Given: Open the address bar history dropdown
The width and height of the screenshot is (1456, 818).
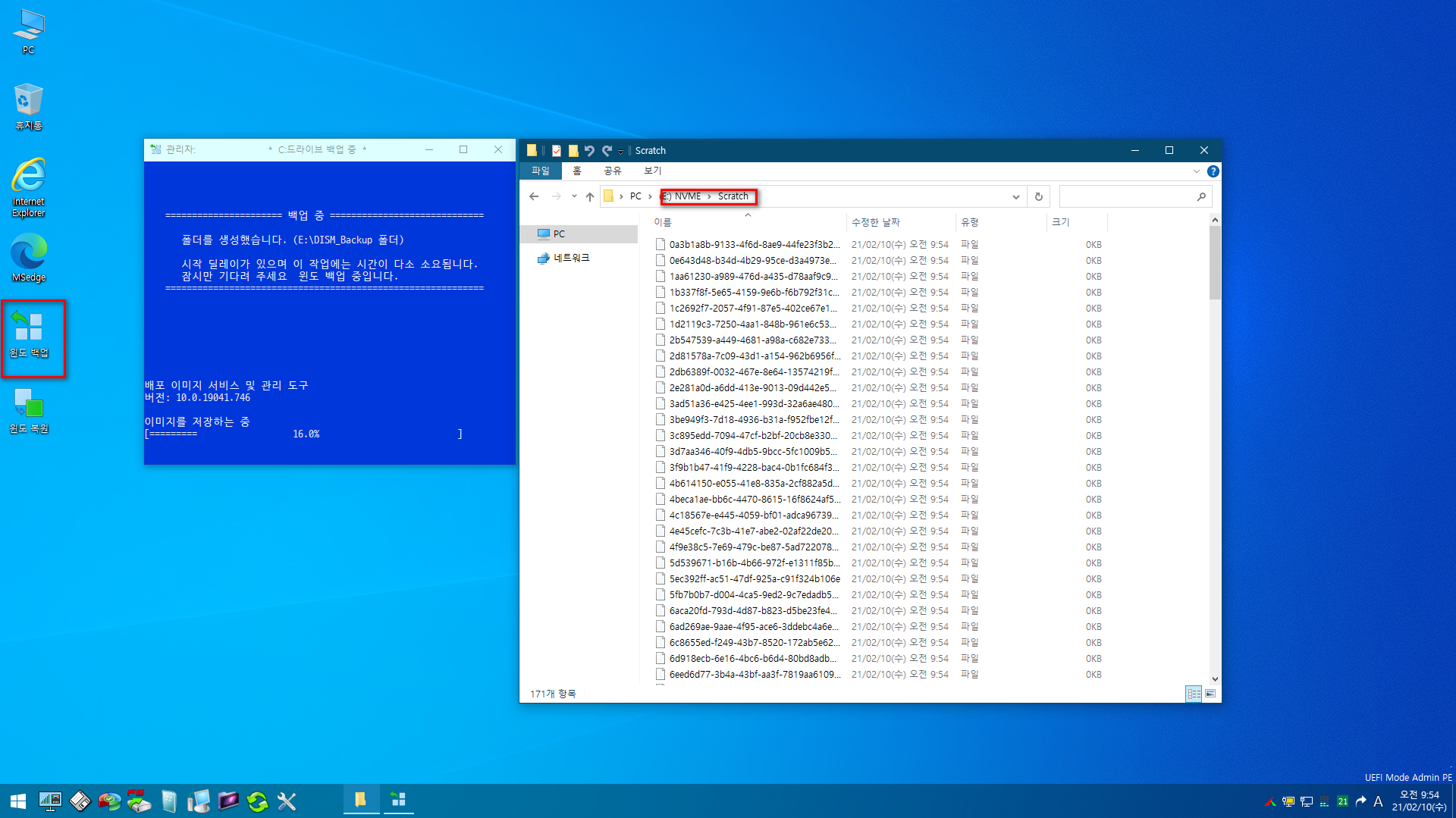Looking at the screenshot, I should pyautogui.click(x=1016, y=196).
